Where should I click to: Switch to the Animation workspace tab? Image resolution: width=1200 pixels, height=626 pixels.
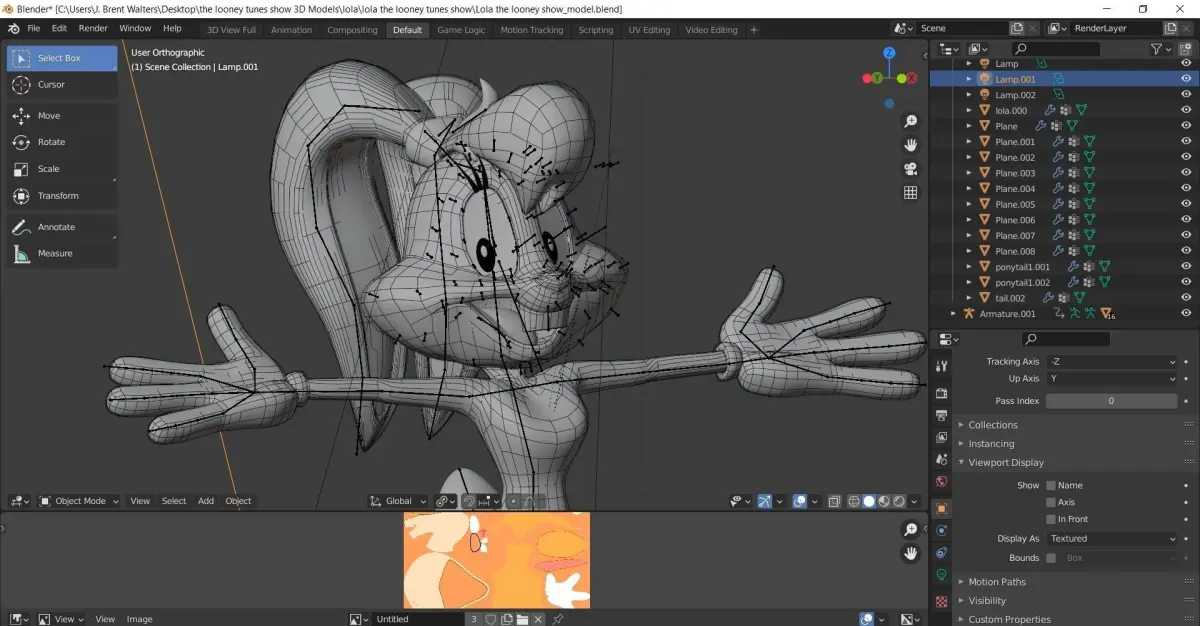coord(292,30)
